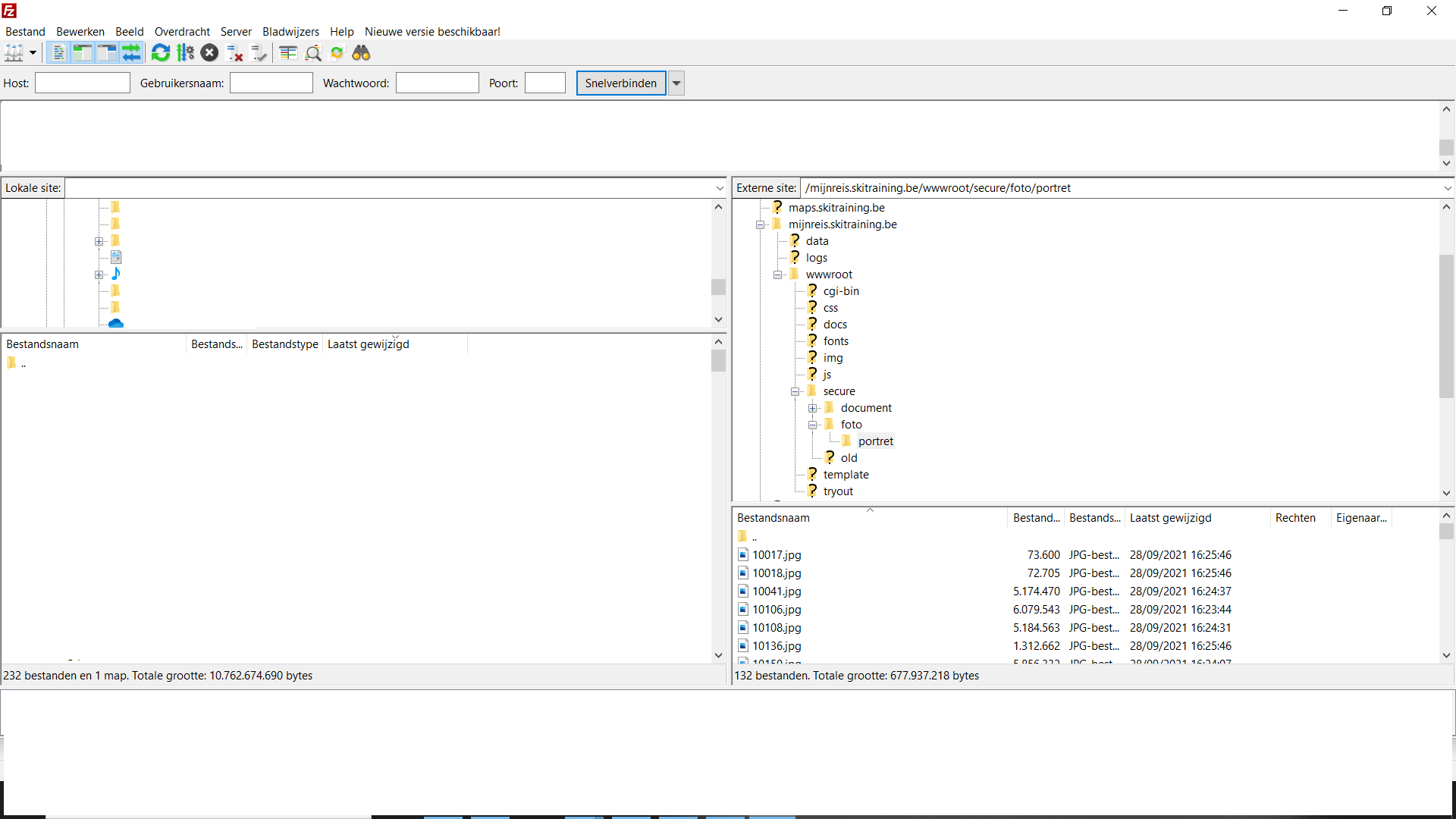The image size is (1456, 819).
Task: Select the fonts folder in remote tree
Action: tap(836, 341)
